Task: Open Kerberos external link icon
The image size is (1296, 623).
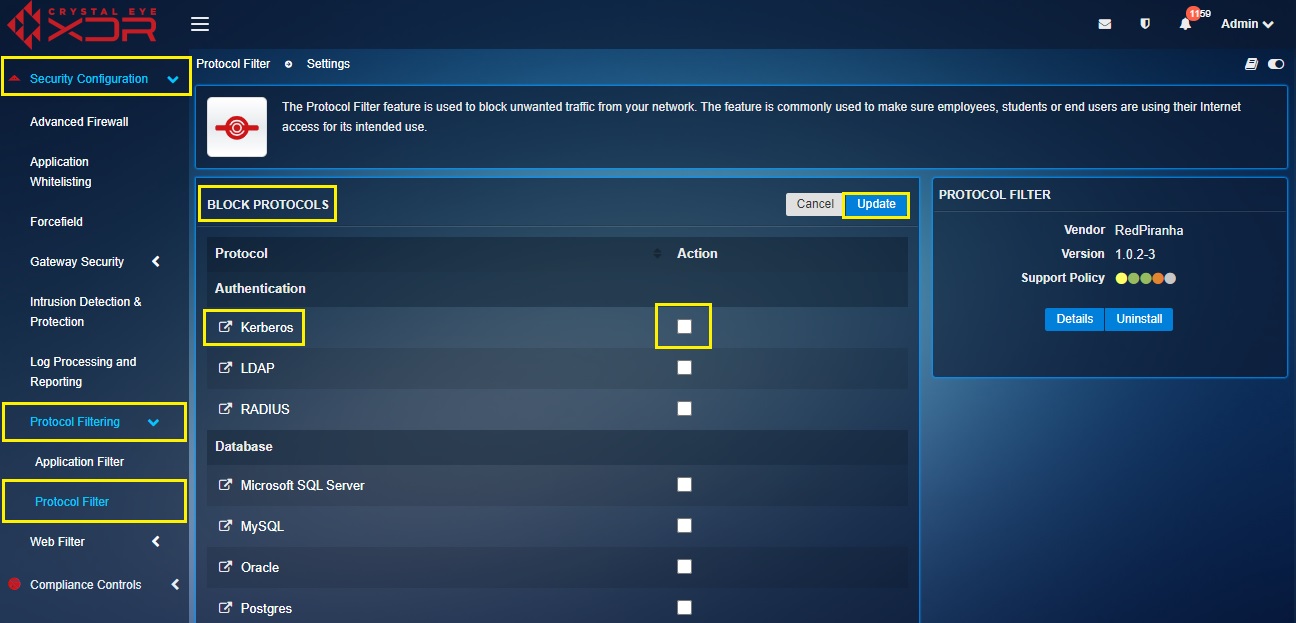Action: coord(225,327)
